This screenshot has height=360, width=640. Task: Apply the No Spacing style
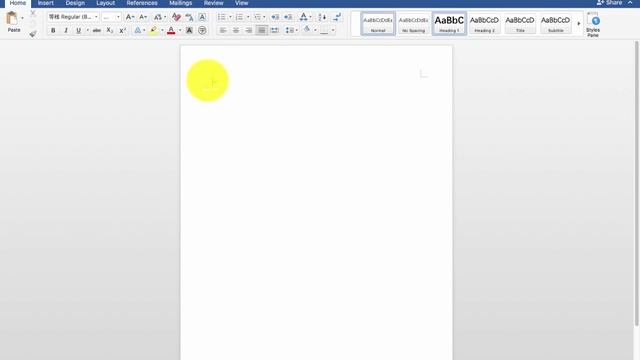tap(413, 24)
